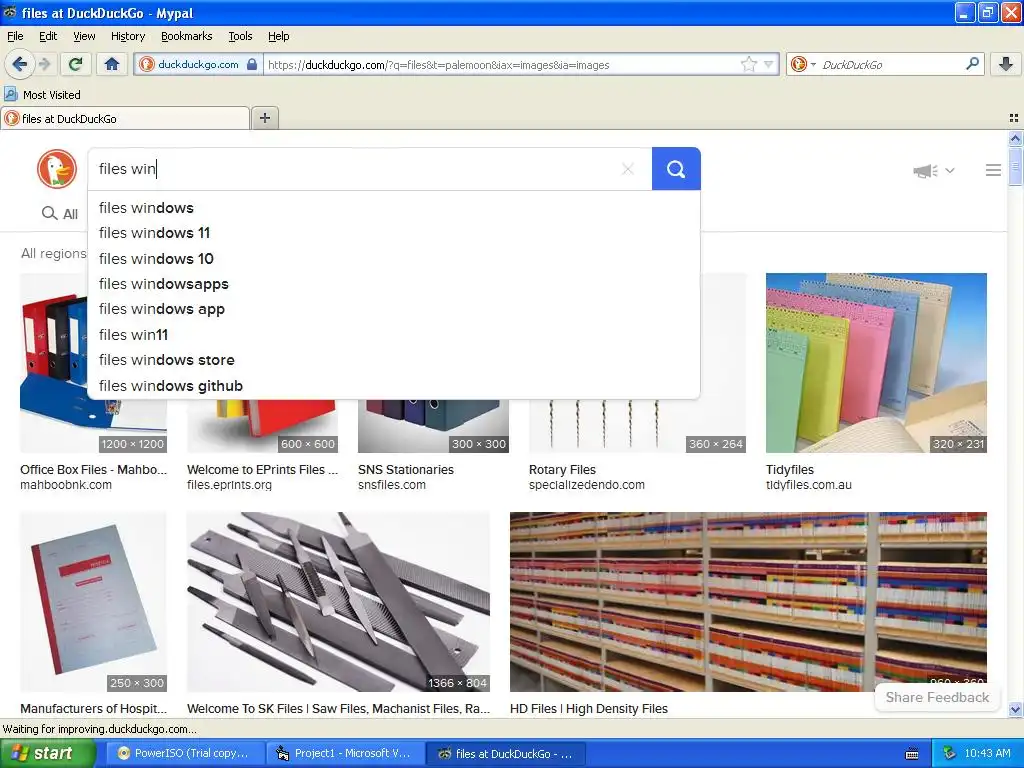Open the Windows Start button

47,753
